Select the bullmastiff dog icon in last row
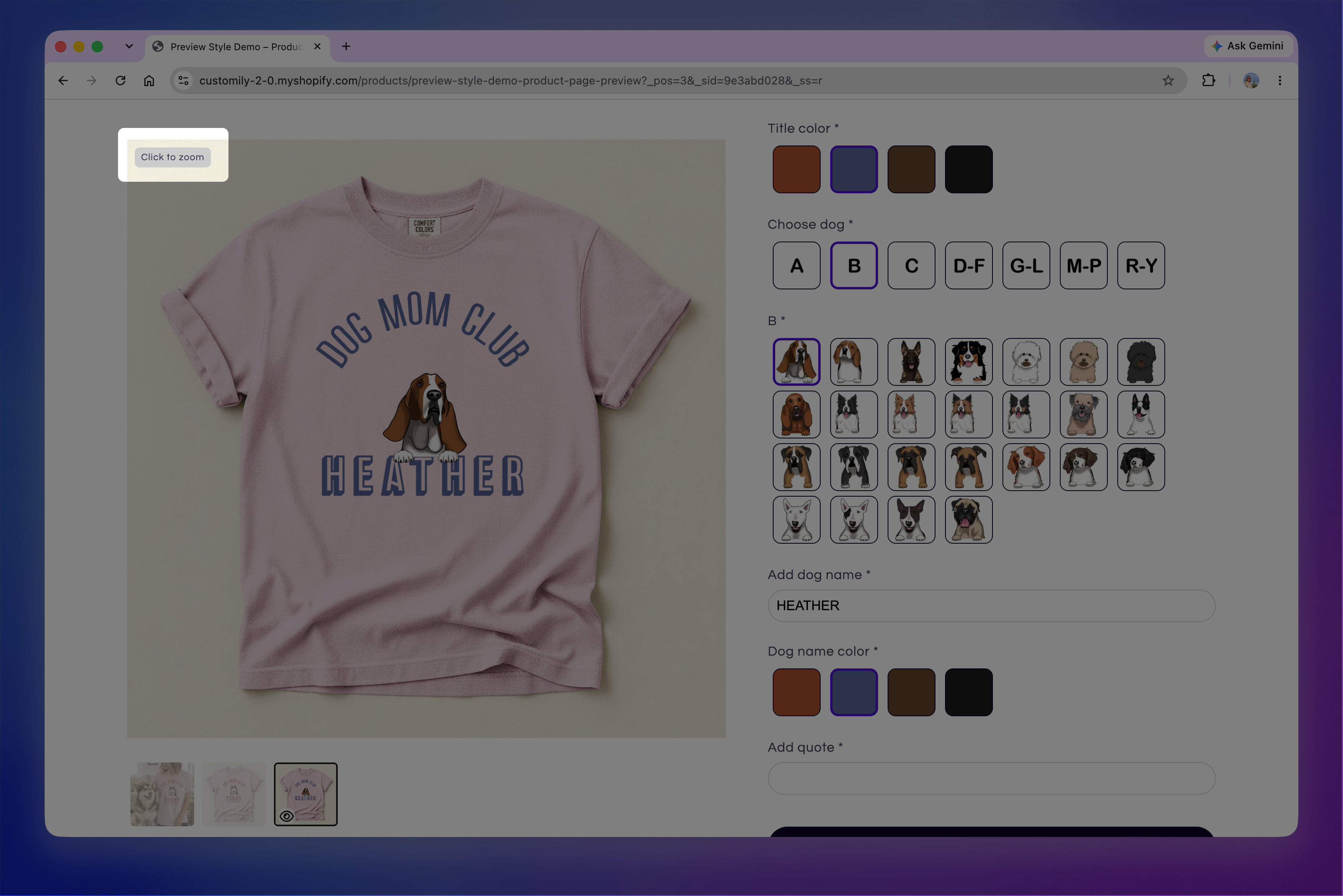The width and height of the screenshot is (1343, 896). click(969, 519)
